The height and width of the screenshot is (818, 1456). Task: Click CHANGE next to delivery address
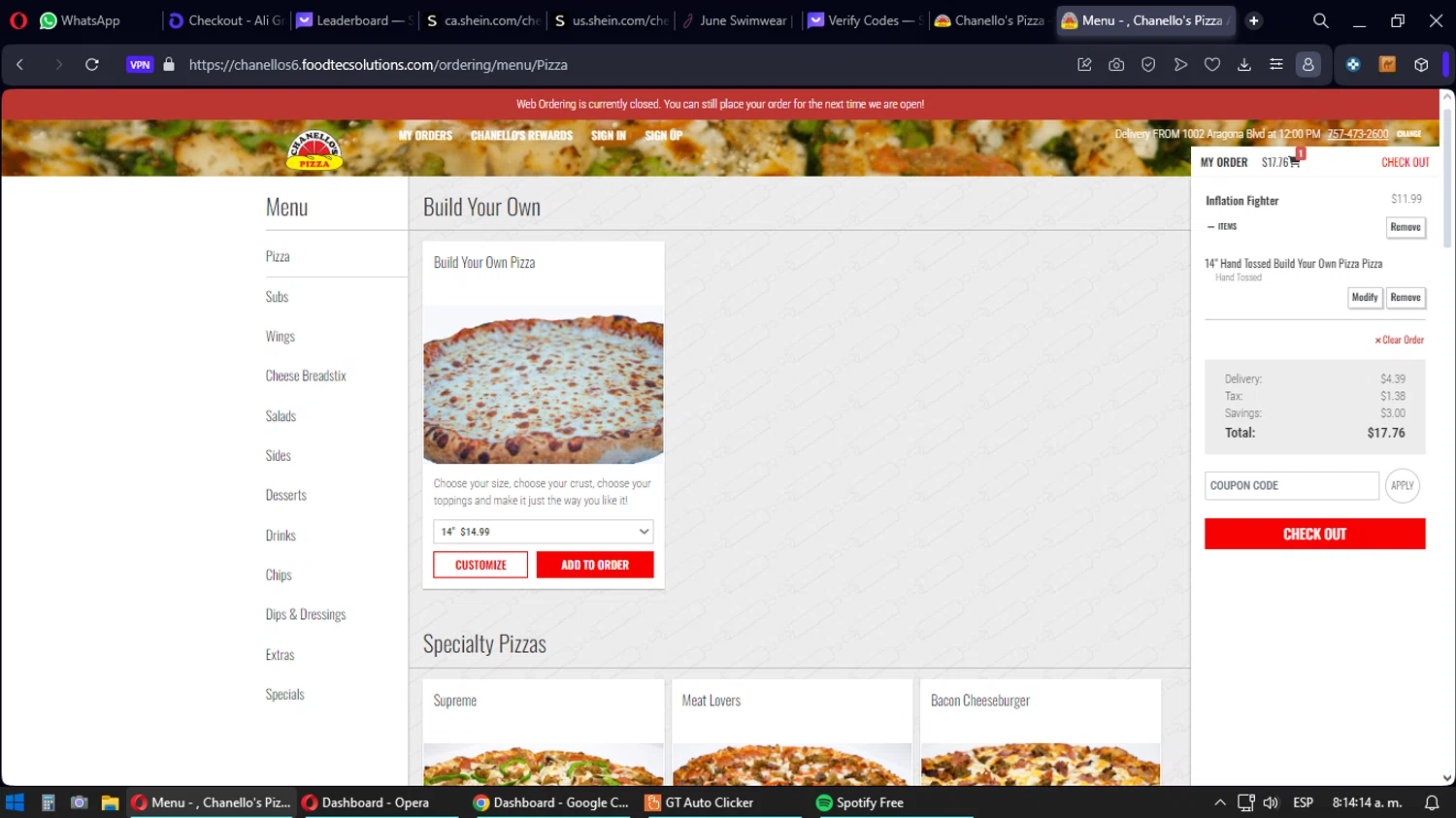(x=1409, y=134)
